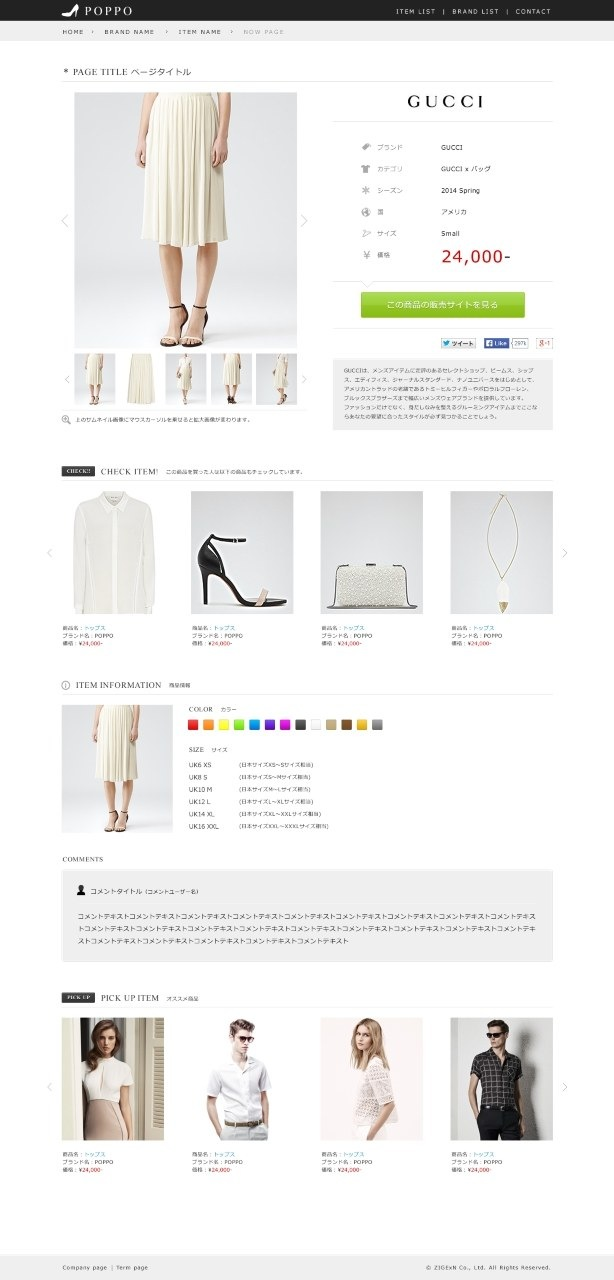Go to BRAND NAME breadcrumb link
This screenshot has height=1280, width=614.
[x=129, y=32]
